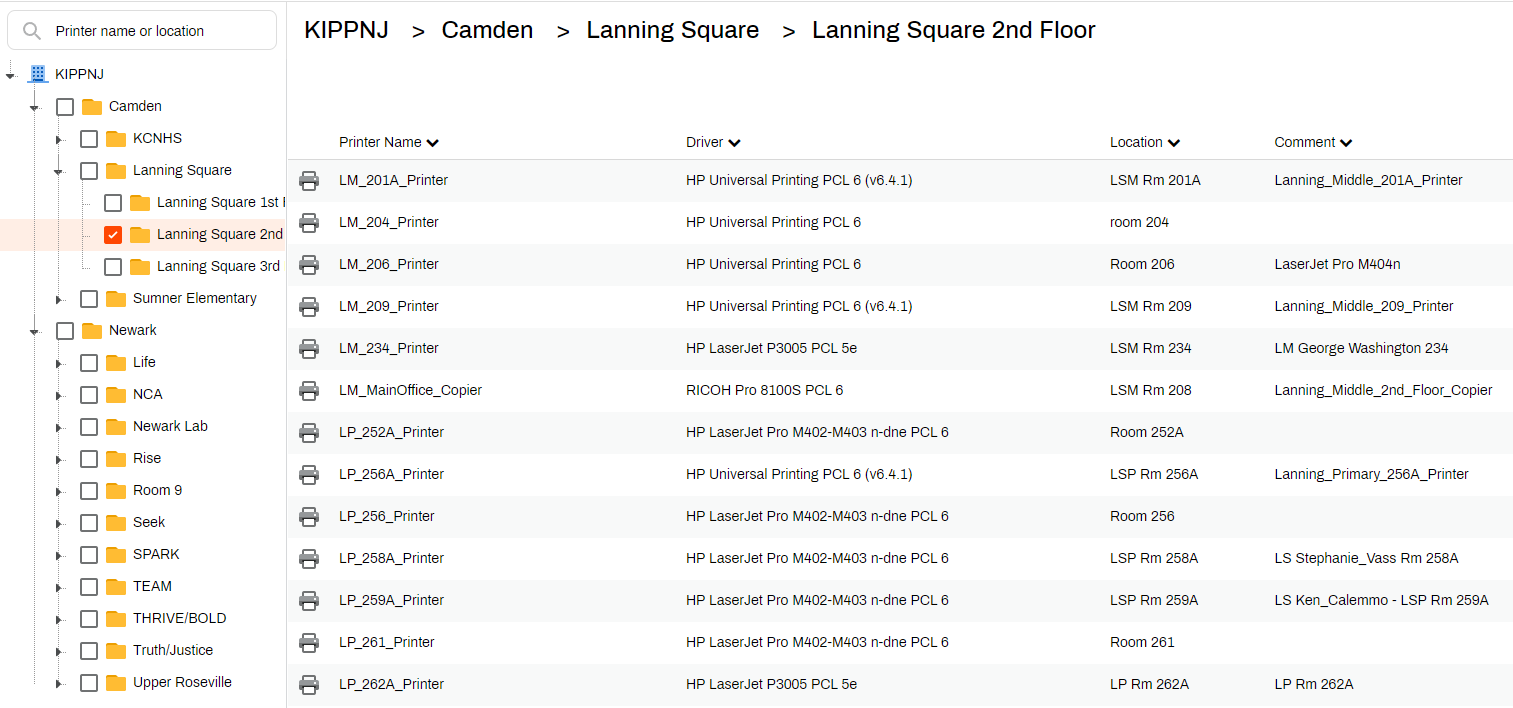This screenshot has width=1513, height=708.
Task: Check the Camden folder checkbox
Action: (x=65, y=107)
